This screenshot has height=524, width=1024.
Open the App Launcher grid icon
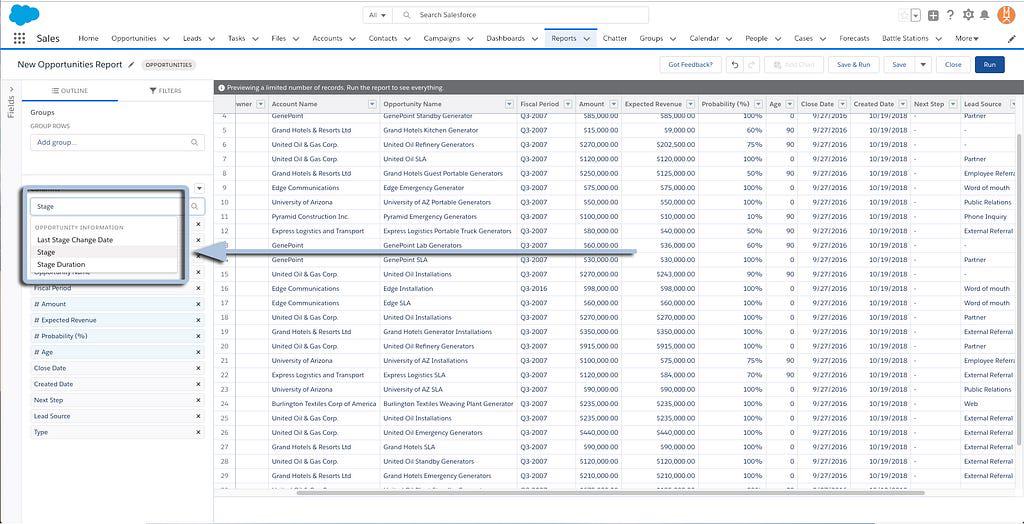19,39
